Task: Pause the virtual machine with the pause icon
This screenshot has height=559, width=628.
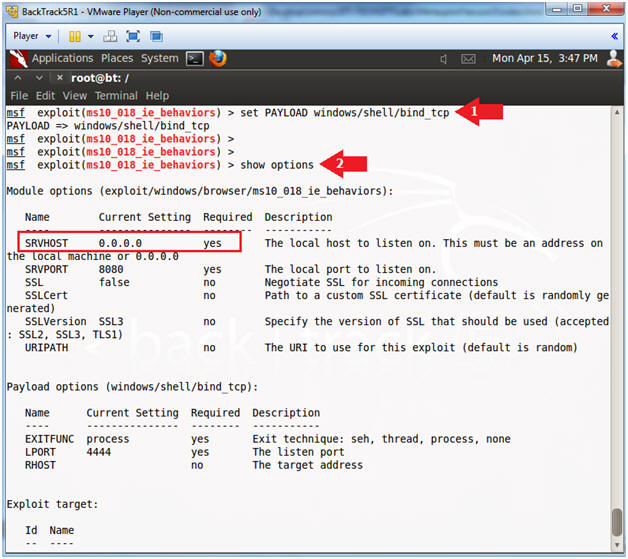Action: [x=74, y=36]
